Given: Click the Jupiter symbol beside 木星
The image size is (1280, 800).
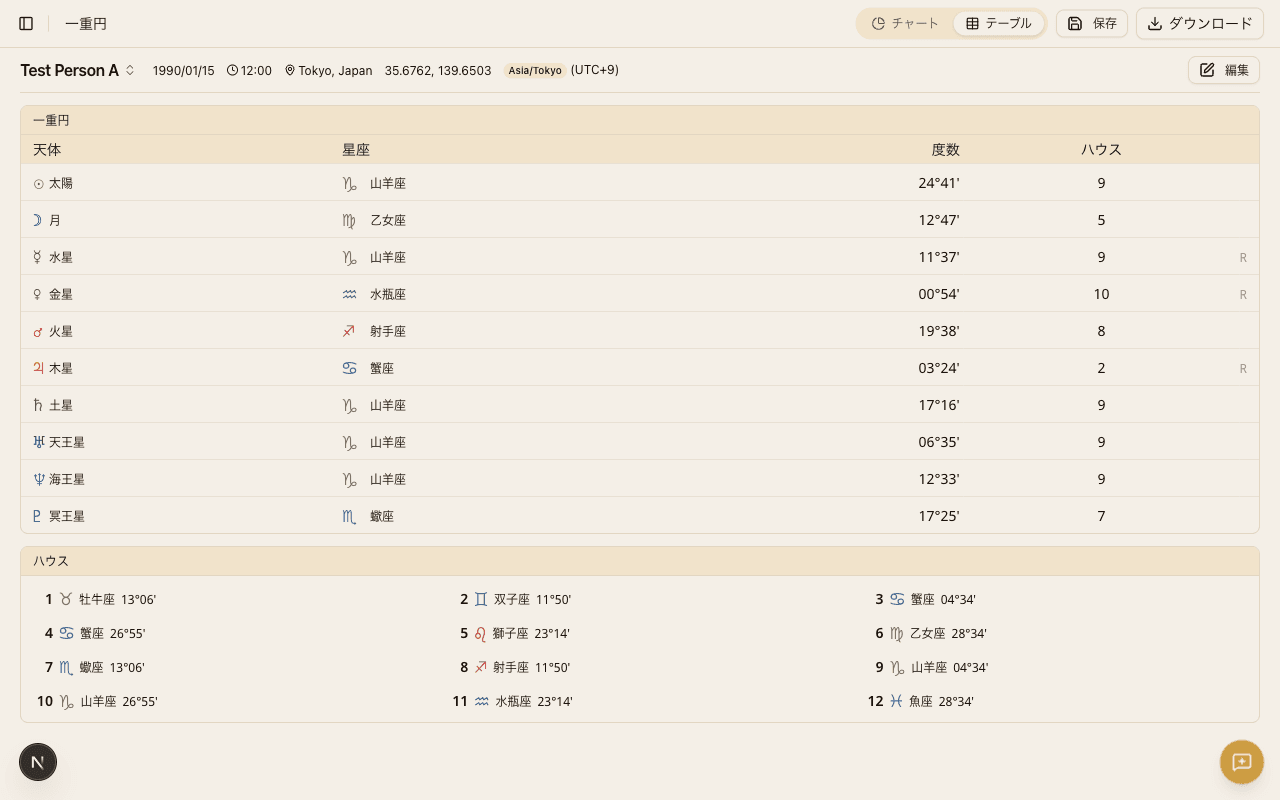Looking at the screenshot, I should pos(39,368).
